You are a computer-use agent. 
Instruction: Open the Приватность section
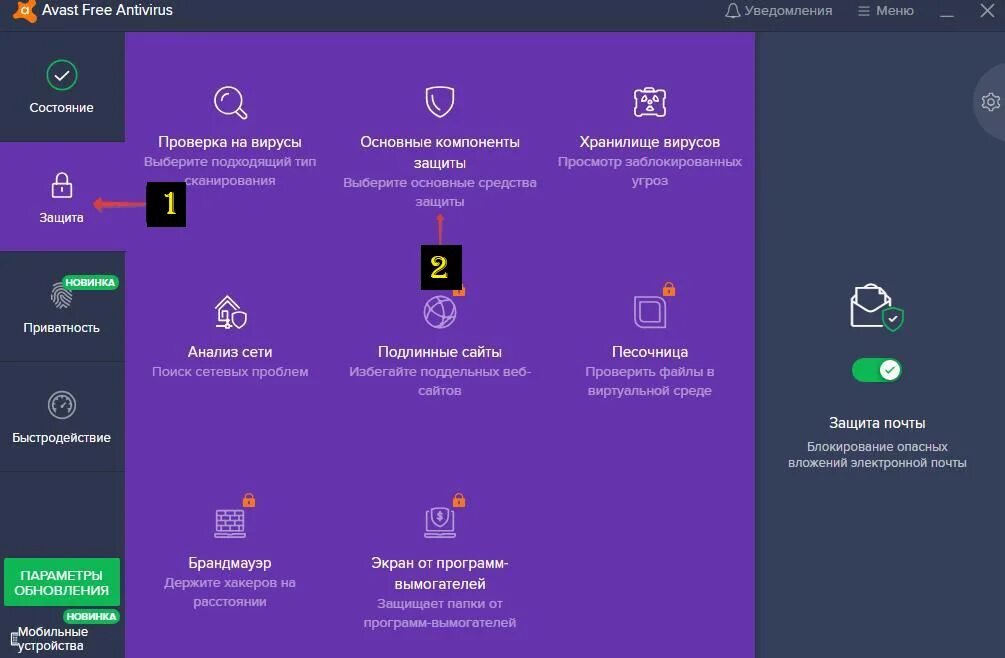(62, 307)
